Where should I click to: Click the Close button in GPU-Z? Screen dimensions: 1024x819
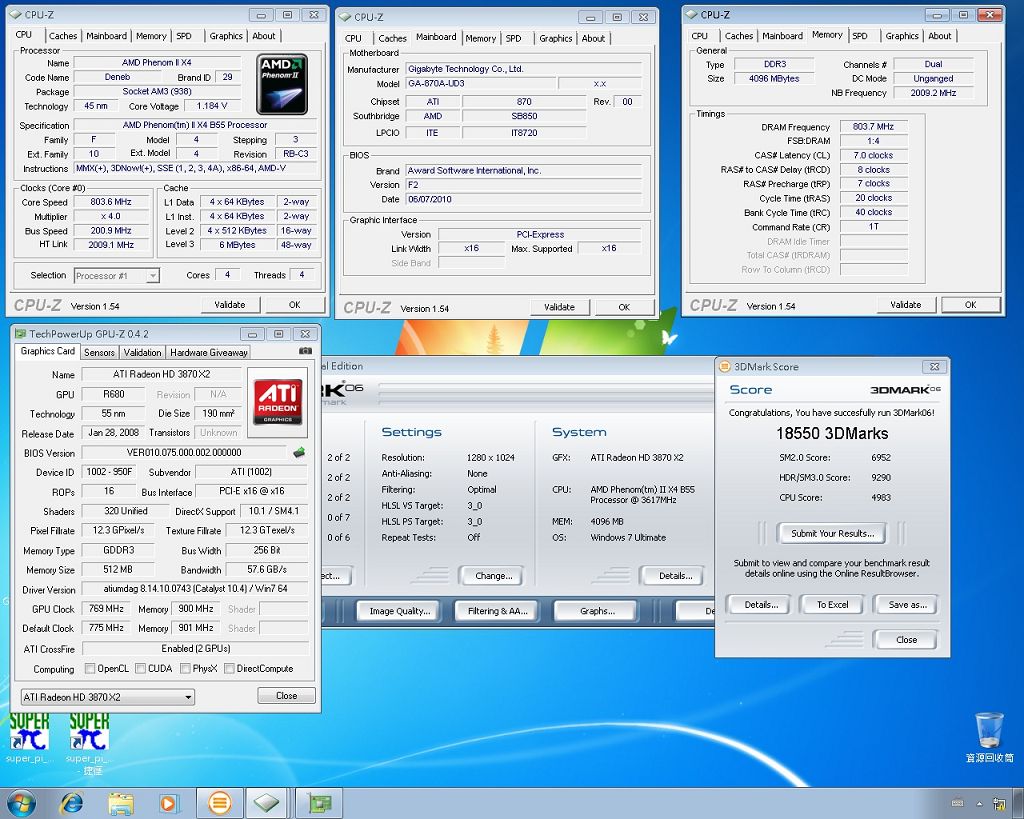(287, 696)
